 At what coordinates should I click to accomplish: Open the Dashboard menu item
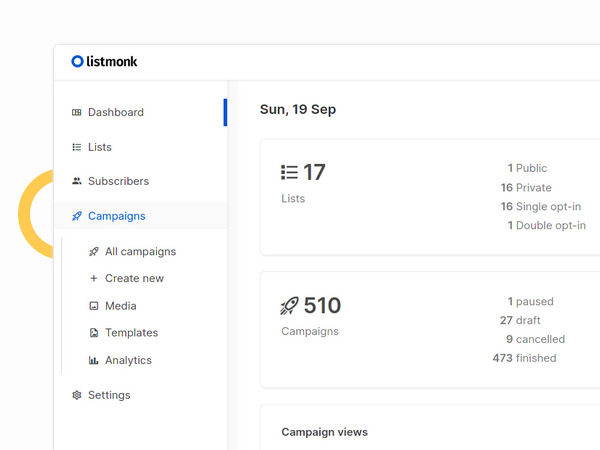pos(116,113)
